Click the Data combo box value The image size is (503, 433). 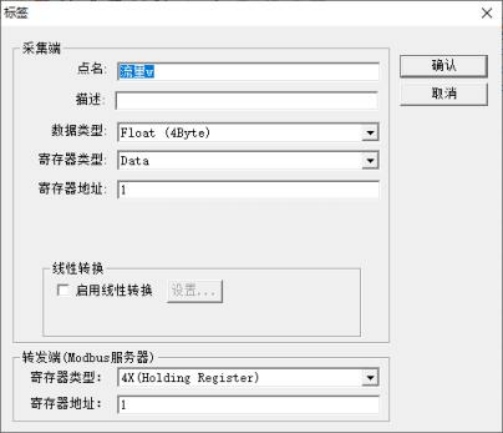(x=135, y=161)
